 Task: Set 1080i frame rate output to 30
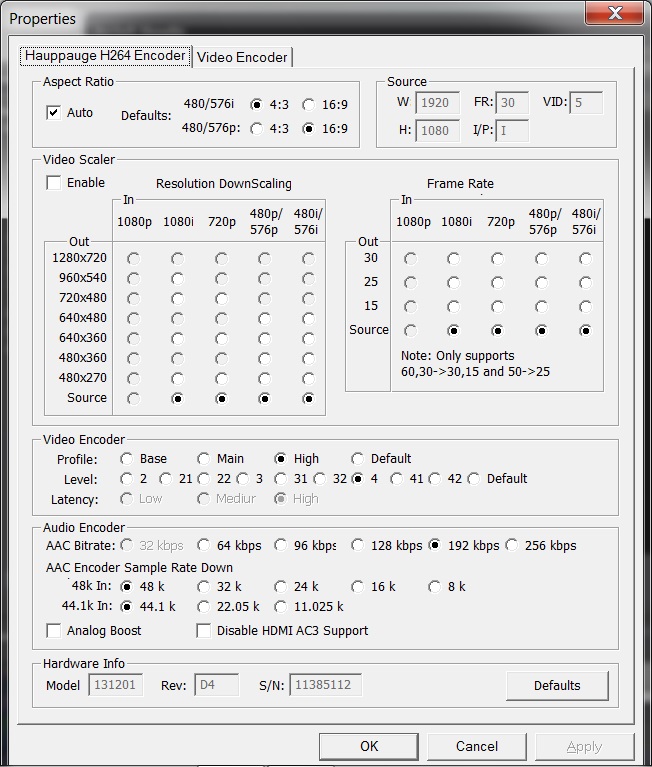[454, 258]
